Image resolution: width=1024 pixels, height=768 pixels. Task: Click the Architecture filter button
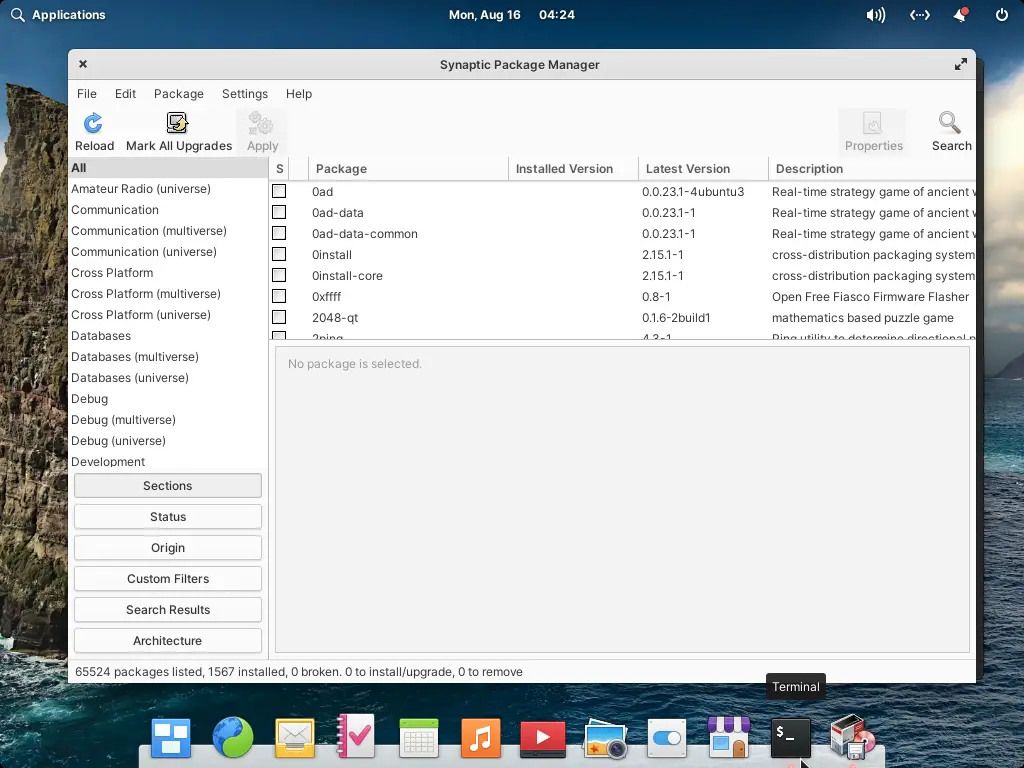[x=168, y=641]
